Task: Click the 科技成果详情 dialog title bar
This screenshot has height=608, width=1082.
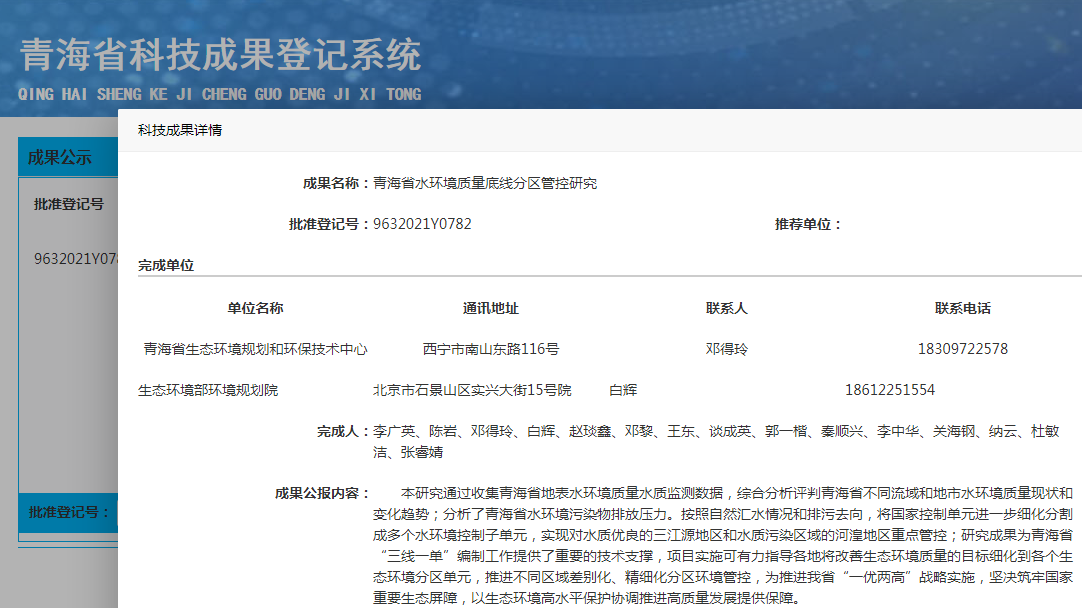Action: point(180,130)
